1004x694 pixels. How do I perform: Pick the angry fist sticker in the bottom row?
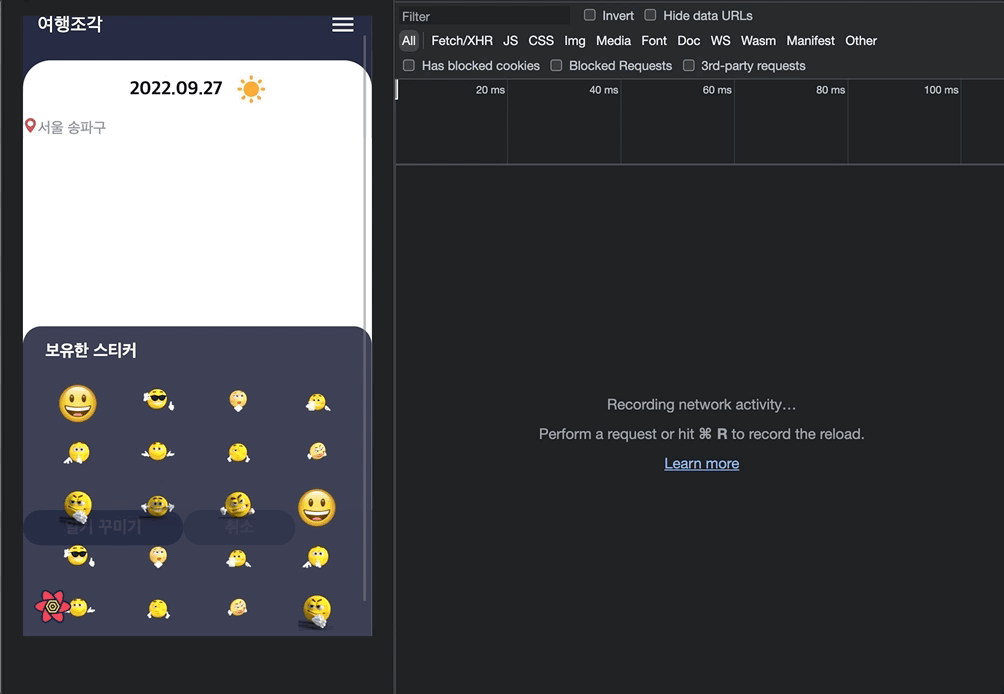(316, 611)
